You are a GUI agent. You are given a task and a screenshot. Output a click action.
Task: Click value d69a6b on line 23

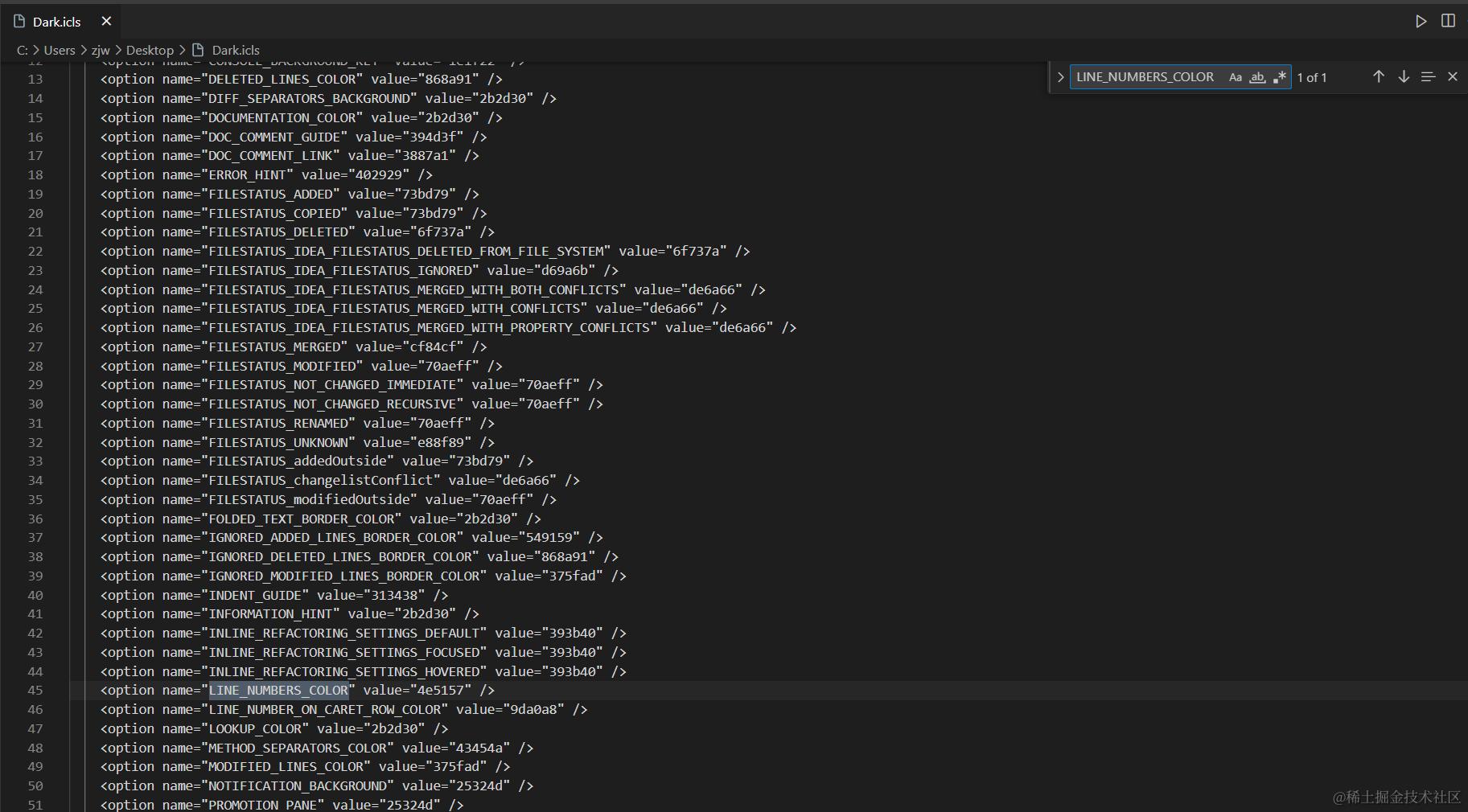point(565,270)
